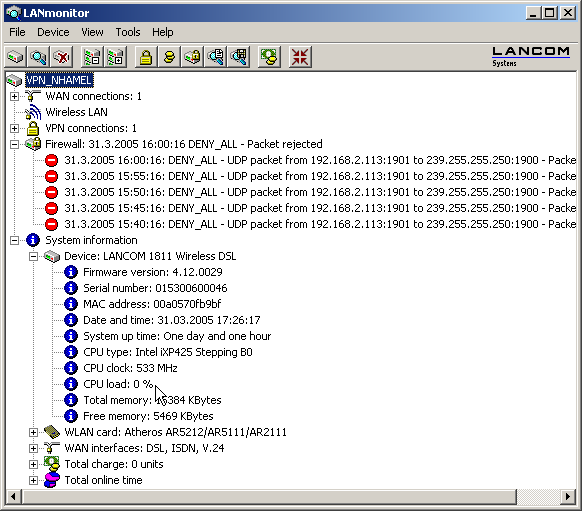582x511 pixels.
Task: Click the info icon beside Firmware version
Action: coord(71,272)
